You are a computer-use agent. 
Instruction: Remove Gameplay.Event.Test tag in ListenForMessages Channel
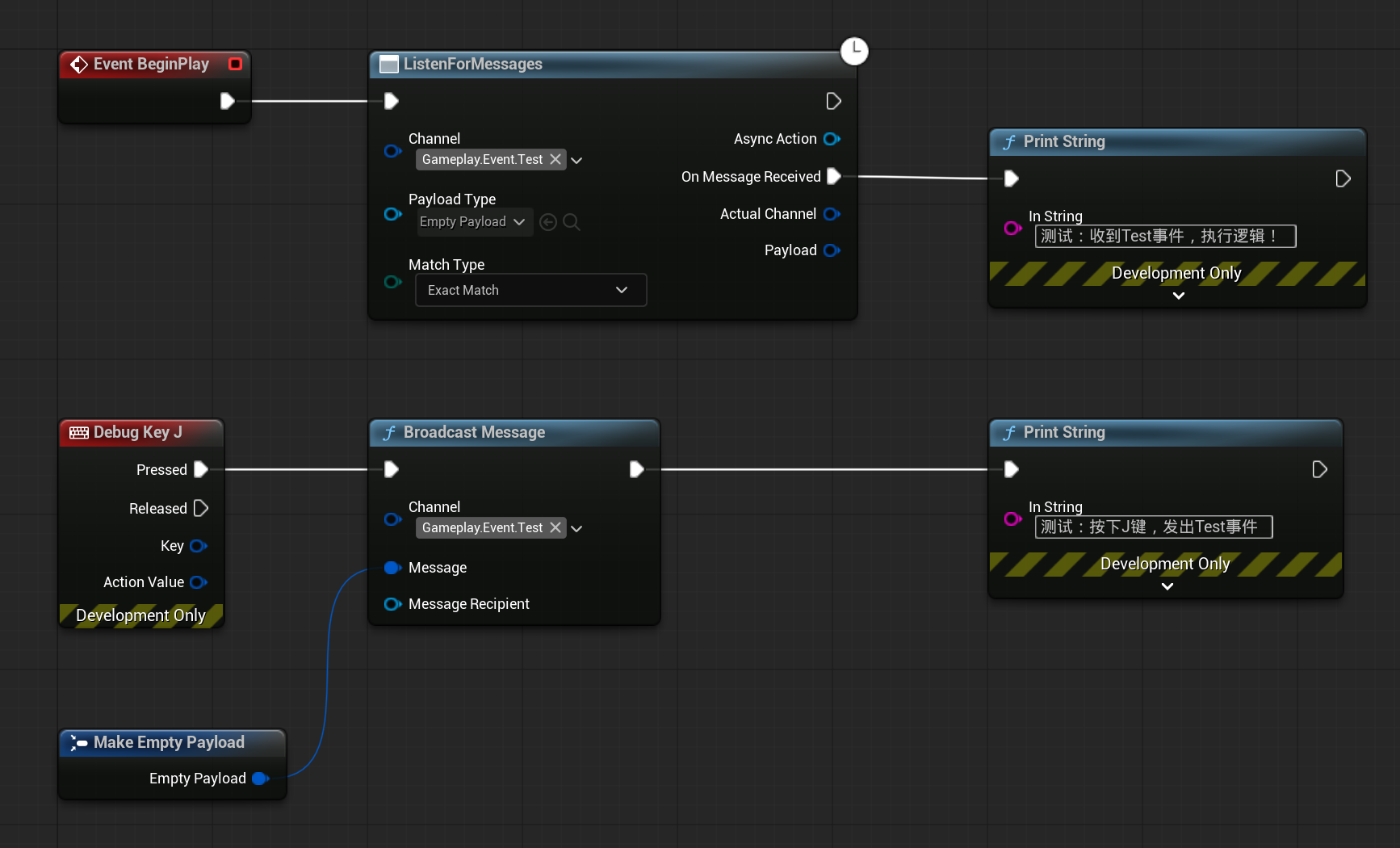555,159
